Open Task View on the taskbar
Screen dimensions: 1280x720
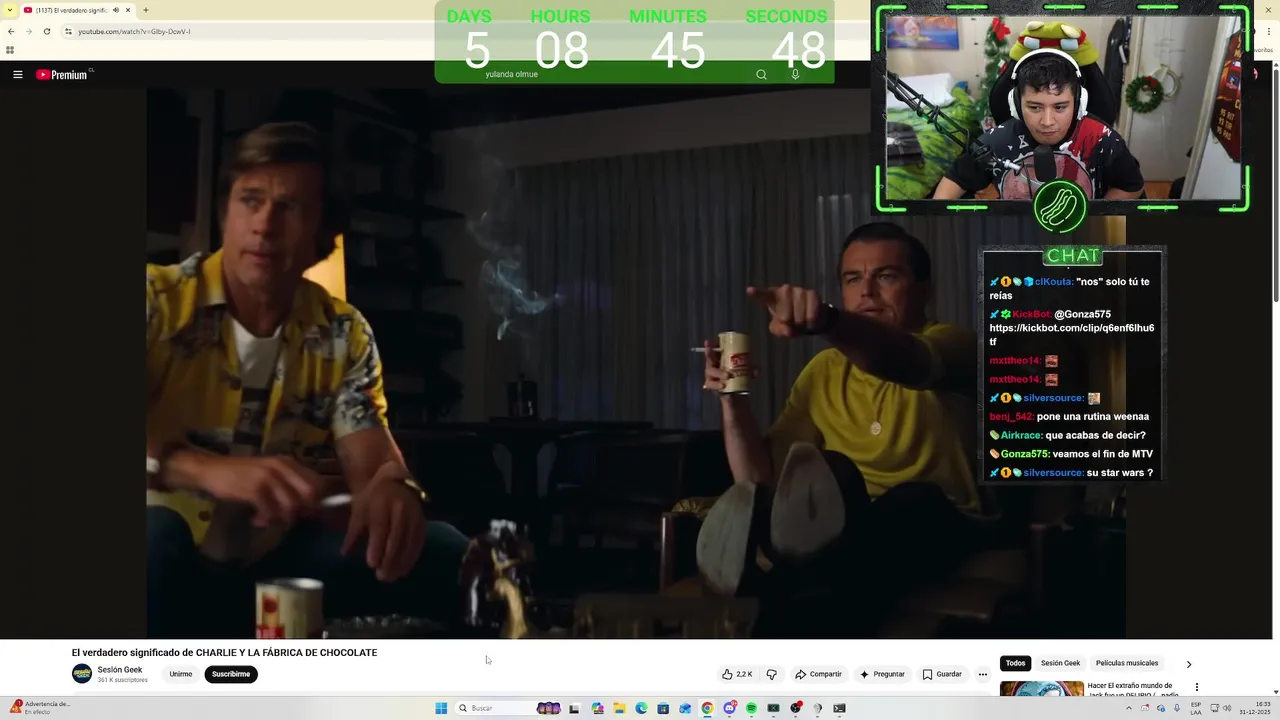(574, 708)
